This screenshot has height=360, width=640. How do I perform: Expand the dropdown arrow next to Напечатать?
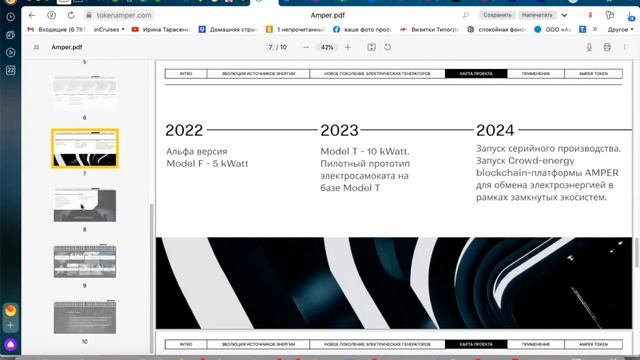(564, 15)
